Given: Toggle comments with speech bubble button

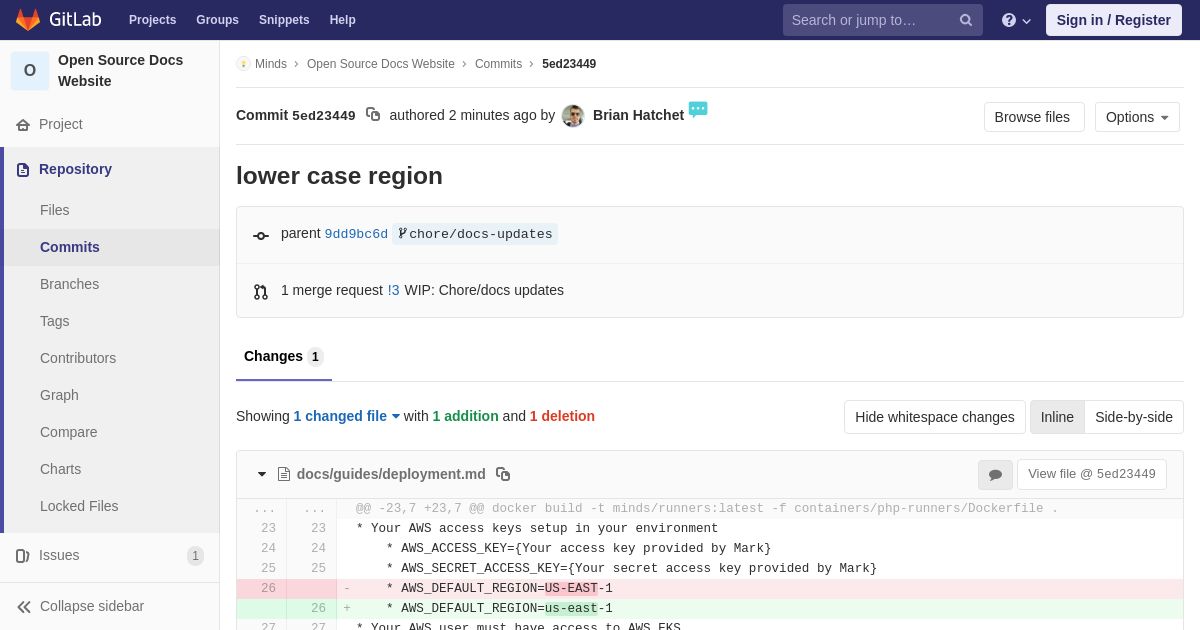Looking at the screenshot, I should tap(995, 475).
